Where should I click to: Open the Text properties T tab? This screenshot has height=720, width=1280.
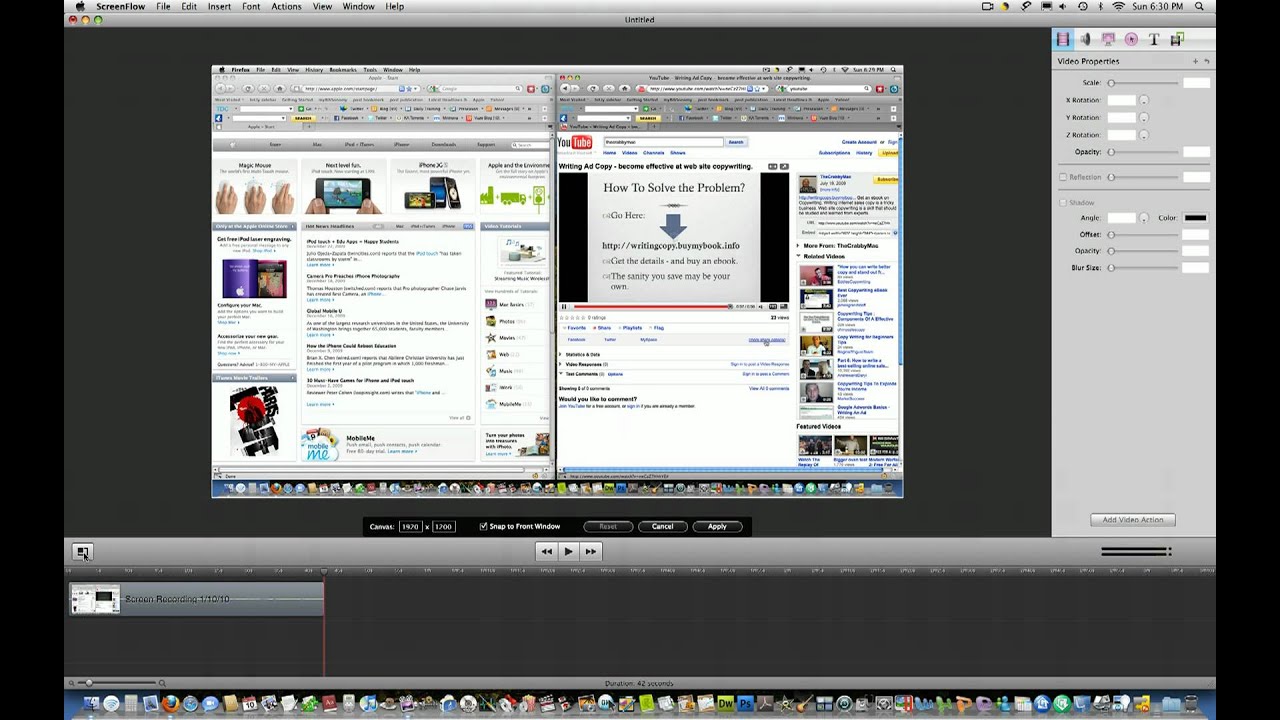(1154, 39)
